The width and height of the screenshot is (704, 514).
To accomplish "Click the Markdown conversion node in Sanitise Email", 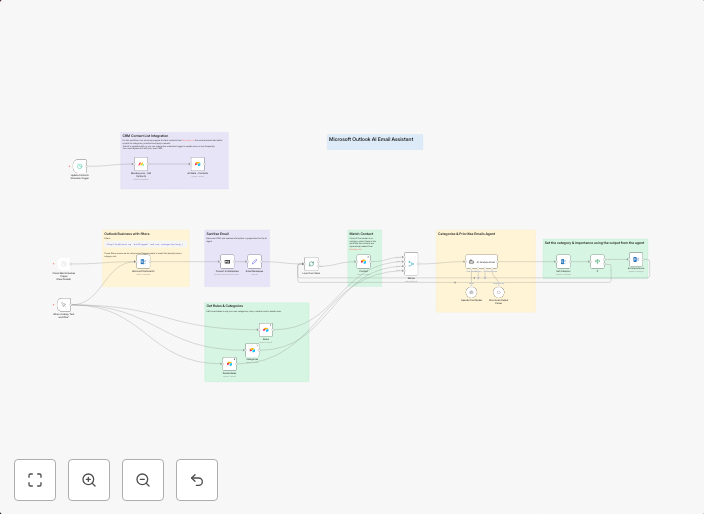I will click(227, 261).
